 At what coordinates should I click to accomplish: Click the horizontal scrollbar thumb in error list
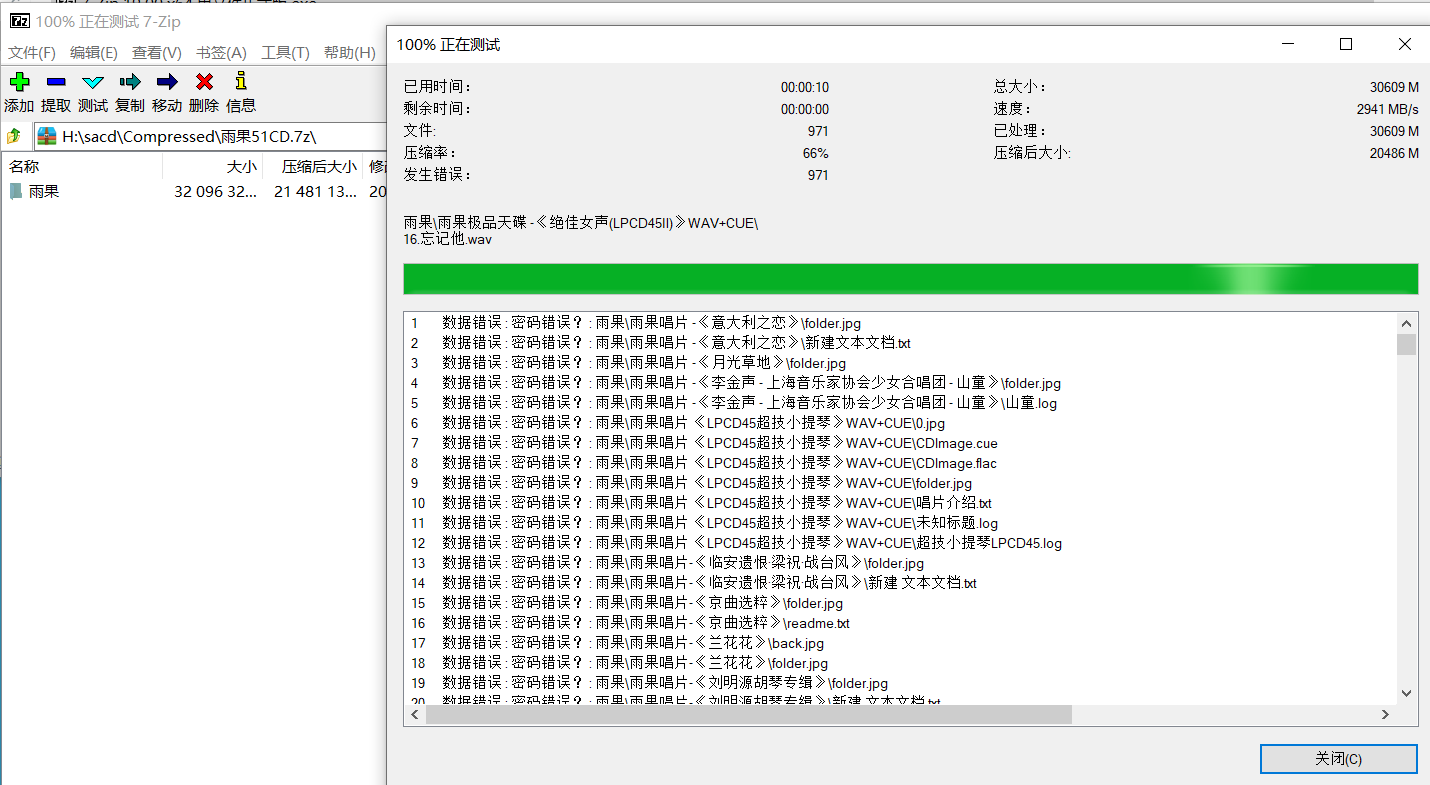point(748,714)
